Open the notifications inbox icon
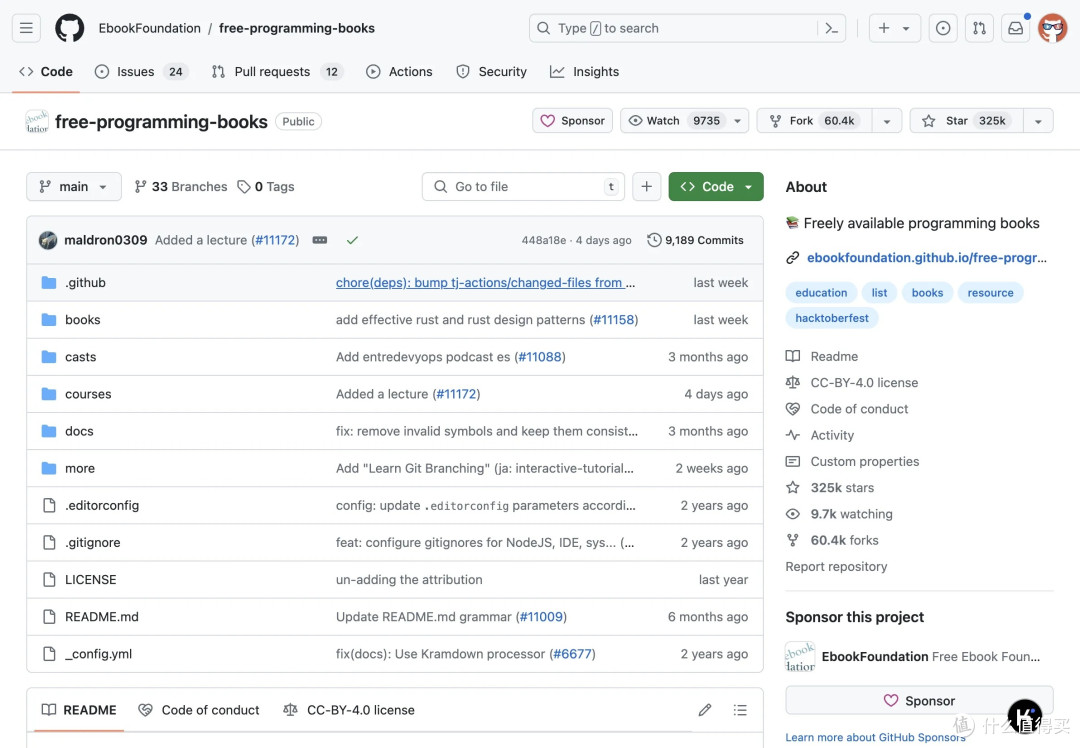The width and height of the screenshot is (1080, 748). [x=1015, y=28]
